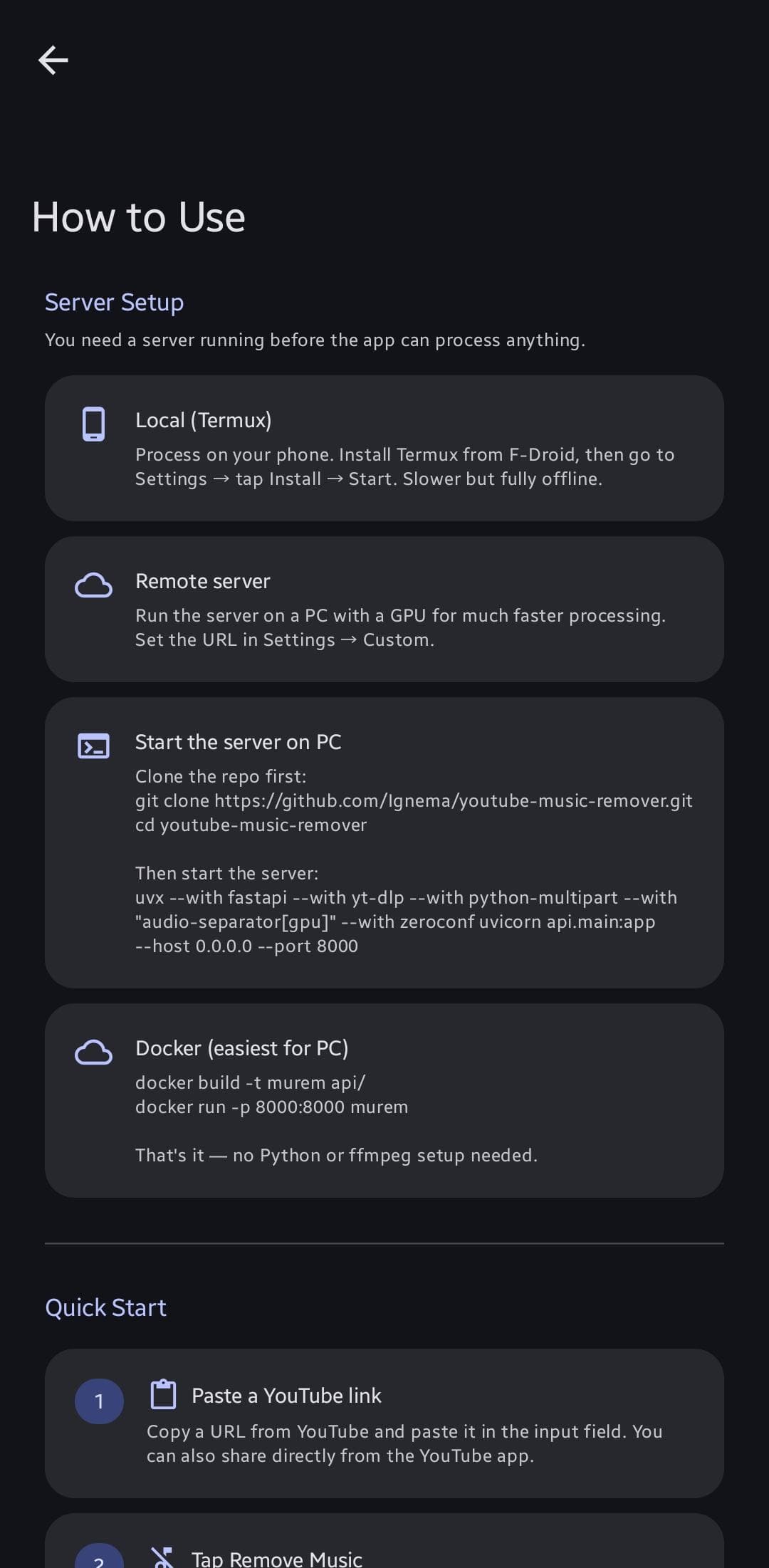This screenshot has height=1568, width=769.
Task: Tap the cloud icon beside Remote server
Action: 93,585
